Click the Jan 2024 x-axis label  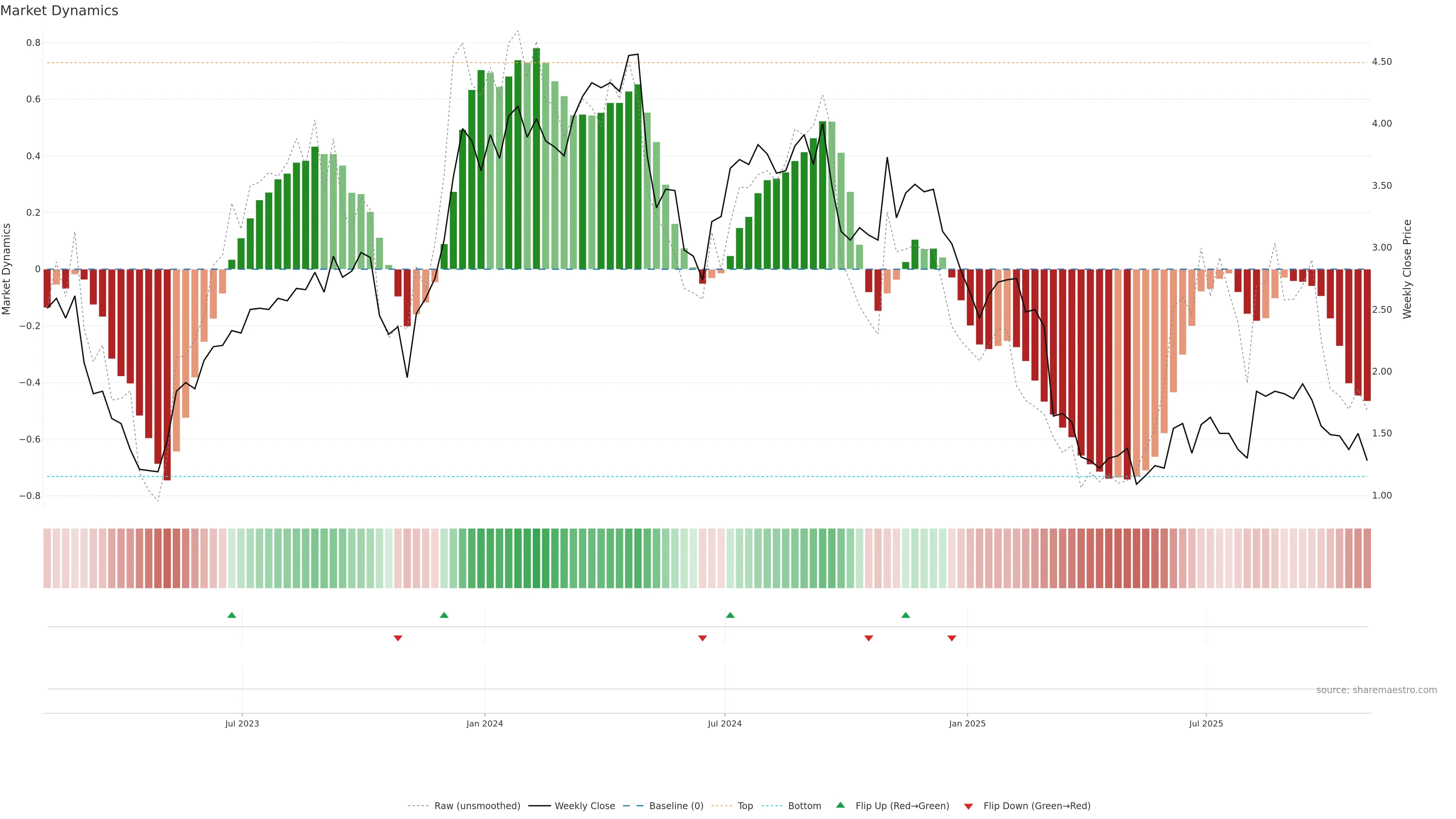tap(485, 723)
